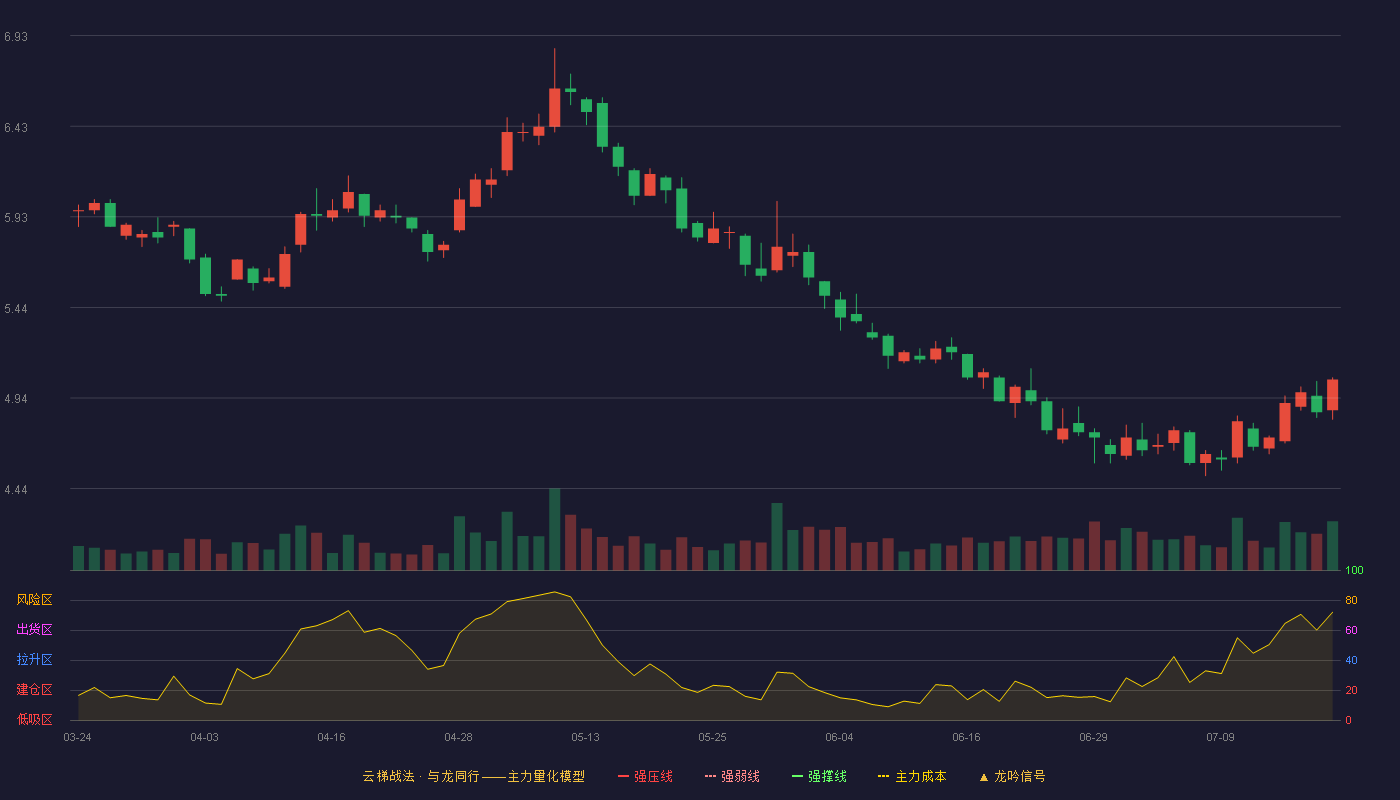The width and height of the screenshot is (1400, 800).
Task: Click the 4.44 price axis label
Action: [x=16, y=490]
